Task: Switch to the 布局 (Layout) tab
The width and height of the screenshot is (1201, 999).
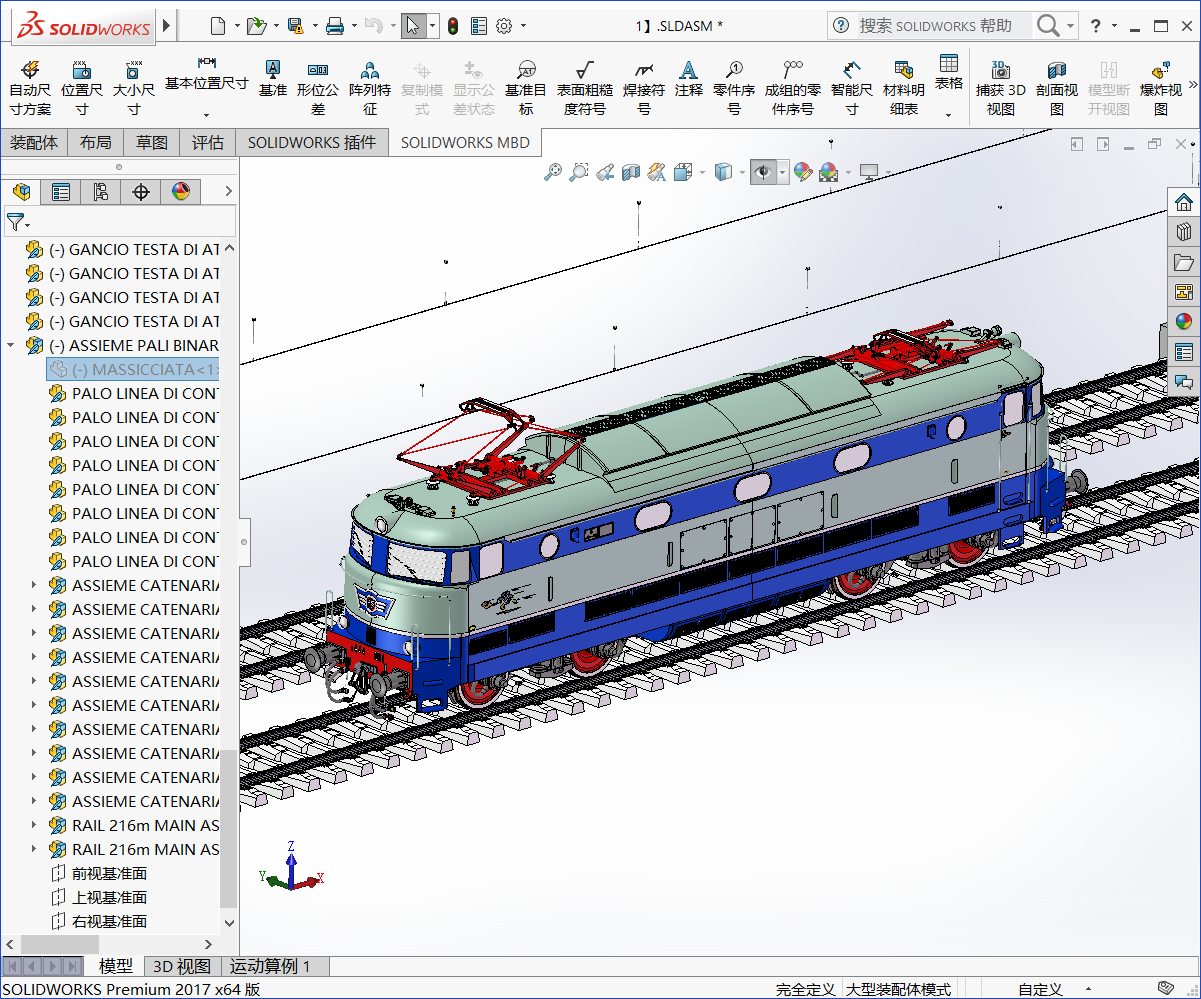Action: 96,142
